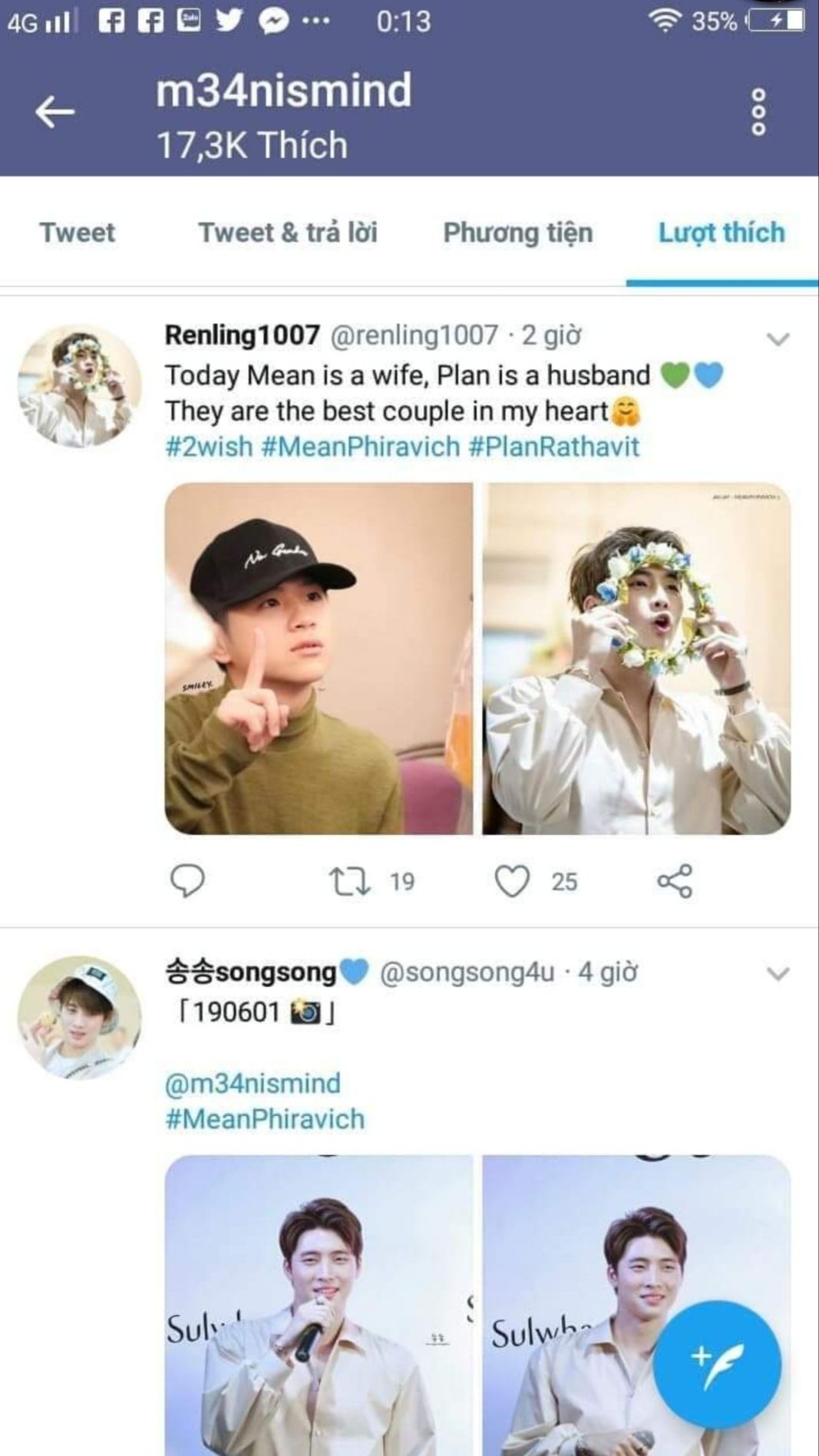This screenshot has height=1456, width=819.
Task: View the flower crown photo thumbnail
Action: click(x=636, y=659)
